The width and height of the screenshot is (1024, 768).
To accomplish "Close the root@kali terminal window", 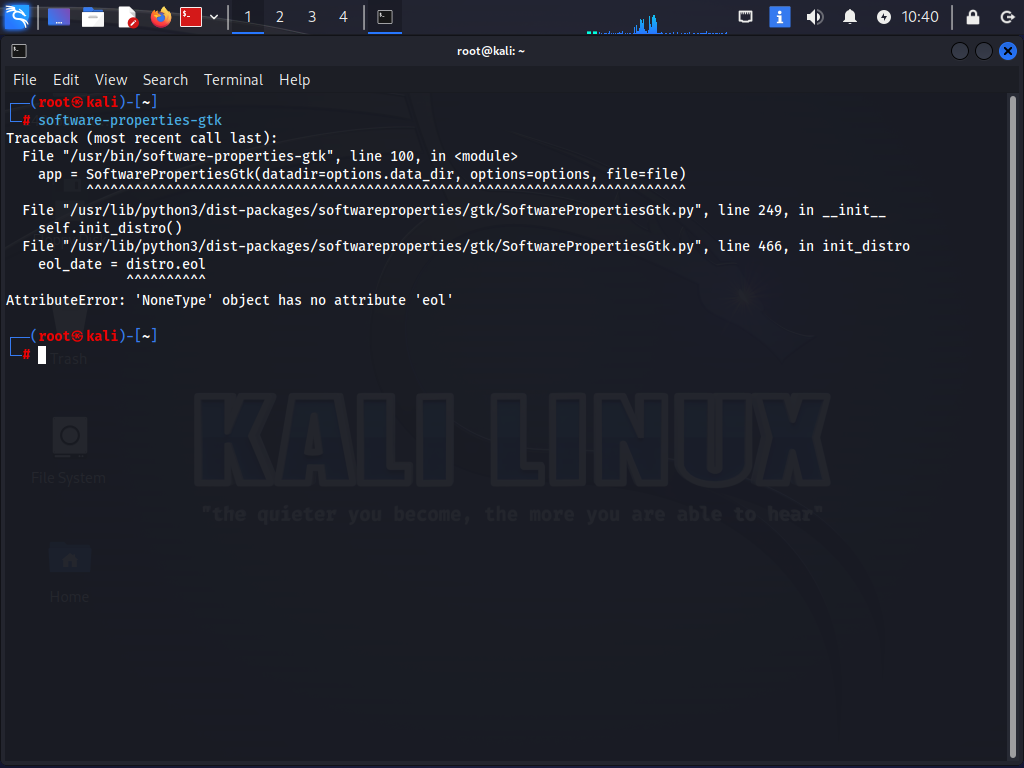I will (x=1008, y=51).
